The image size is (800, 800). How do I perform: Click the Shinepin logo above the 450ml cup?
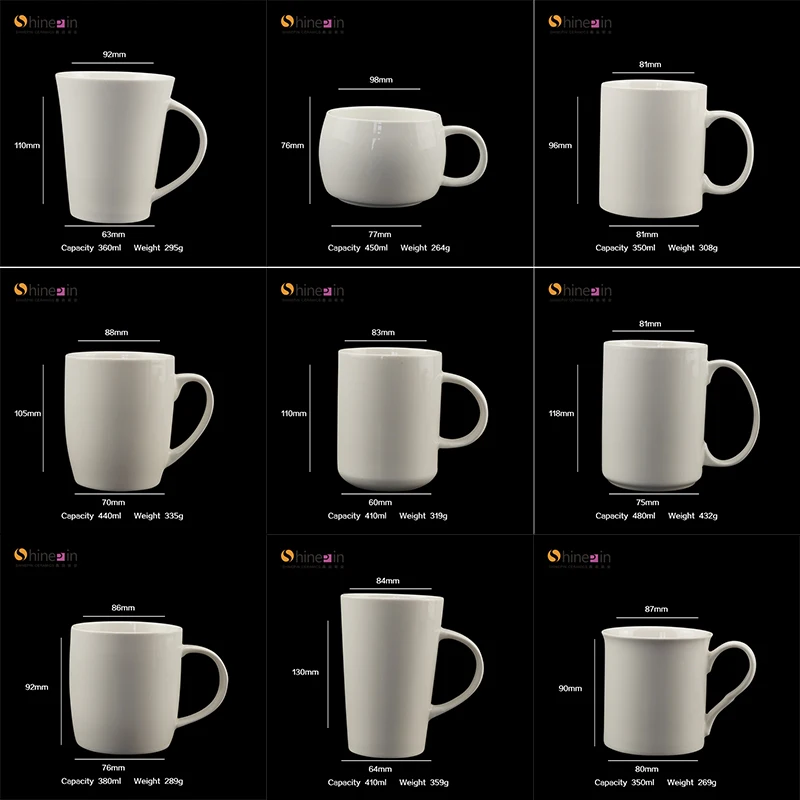312,23
